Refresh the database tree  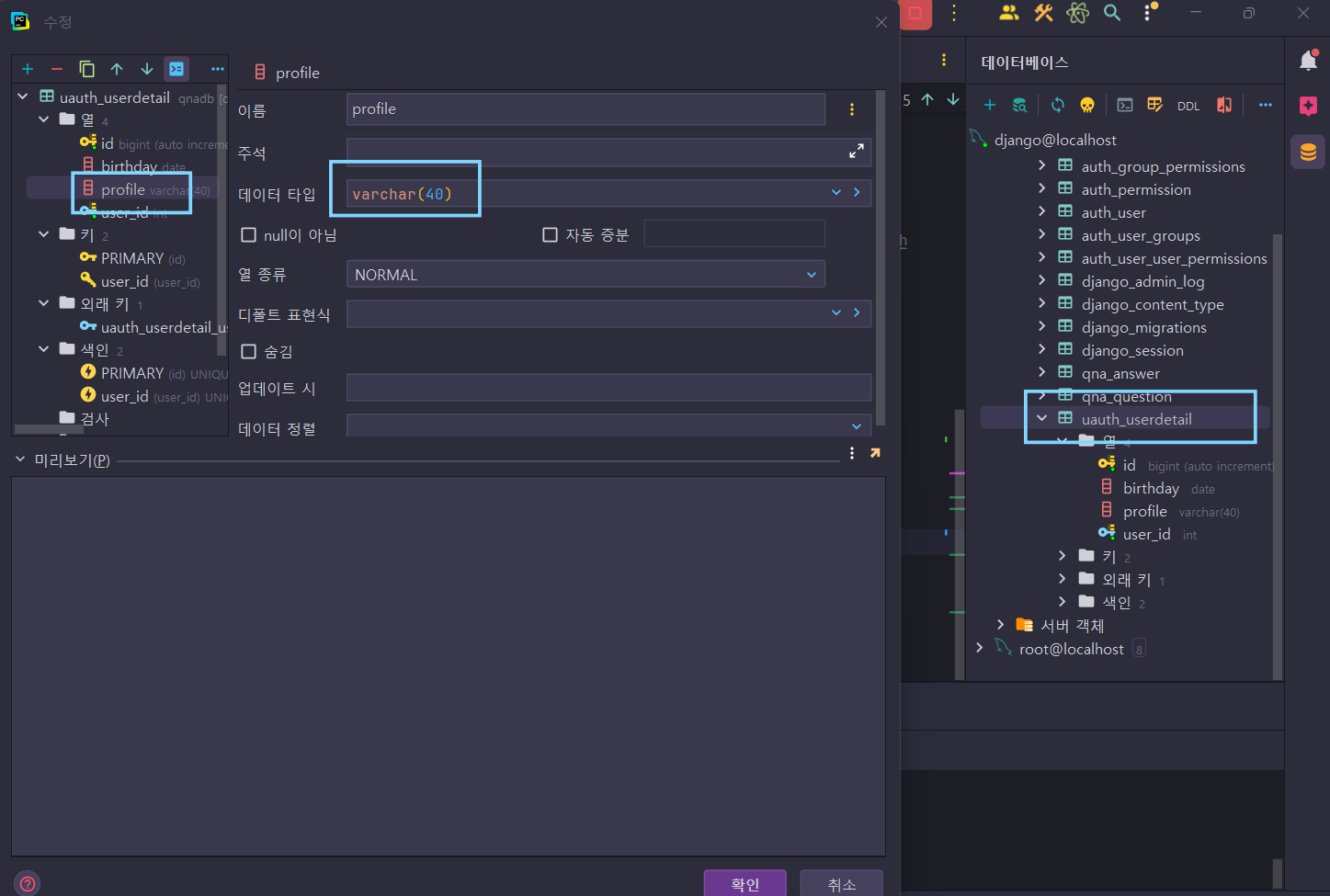coord(1058,105)
